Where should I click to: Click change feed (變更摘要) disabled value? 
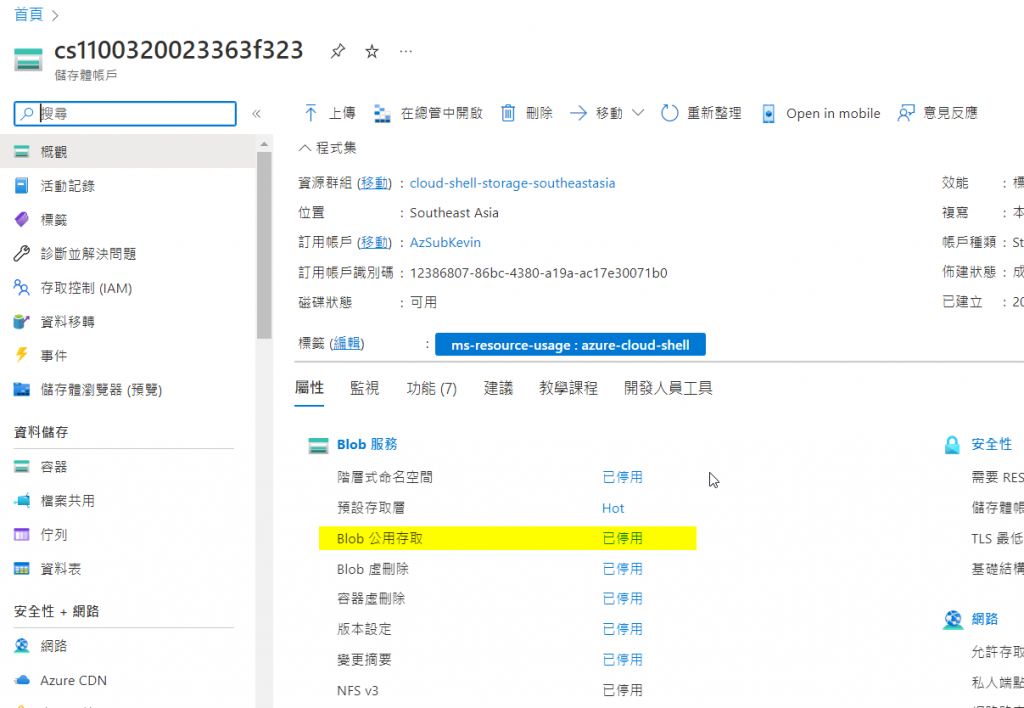(622, 660)
